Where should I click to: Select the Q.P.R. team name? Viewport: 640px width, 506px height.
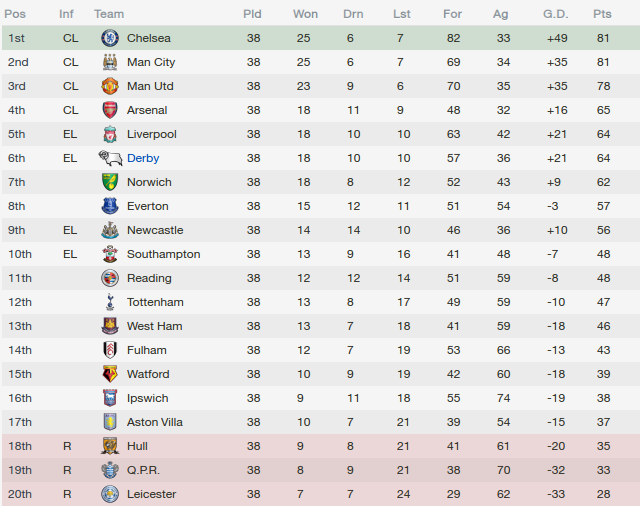click(x=143, y=470)
